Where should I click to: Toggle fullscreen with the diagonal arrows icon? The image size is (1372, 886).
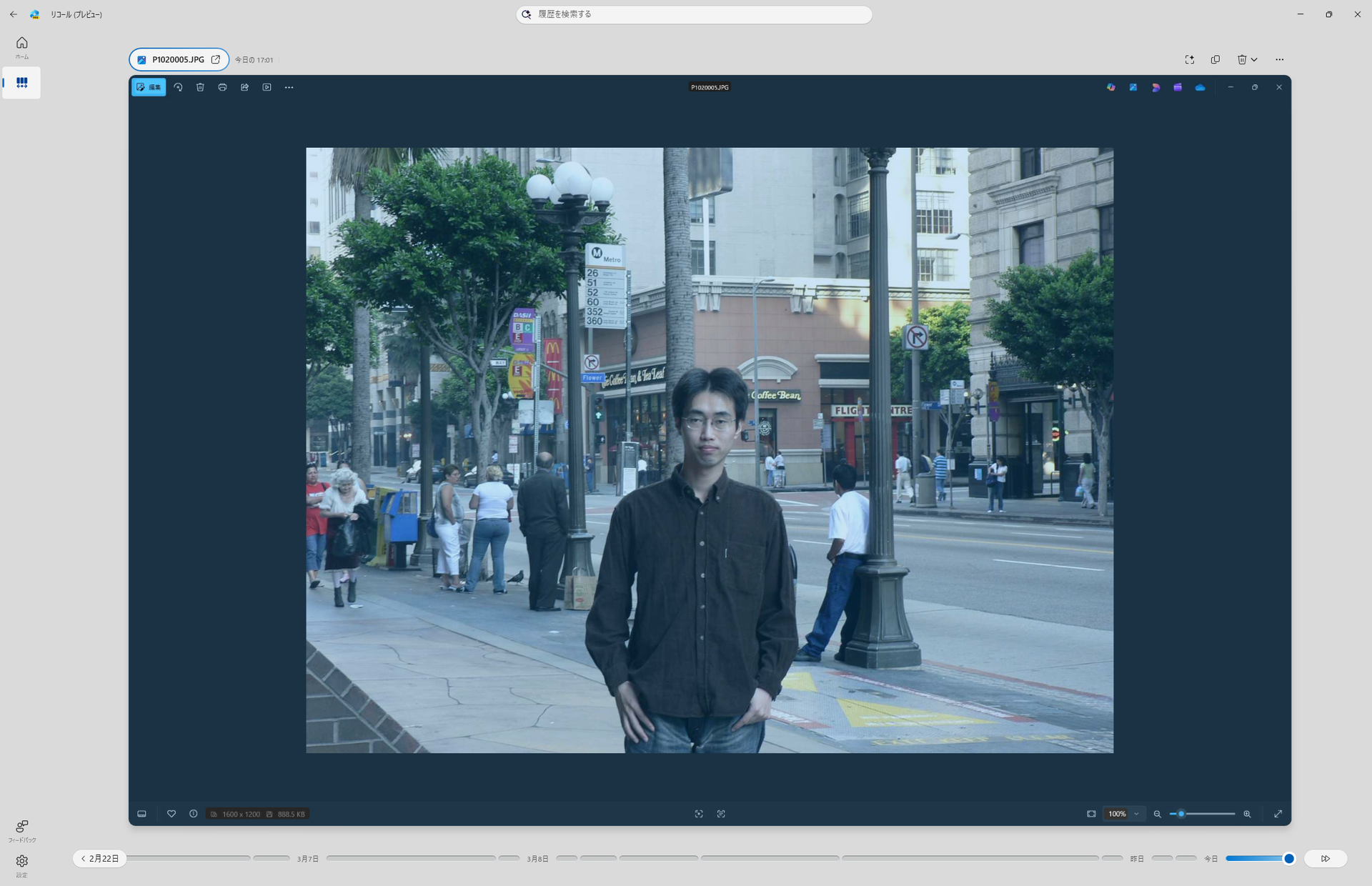pos(1278,814)
